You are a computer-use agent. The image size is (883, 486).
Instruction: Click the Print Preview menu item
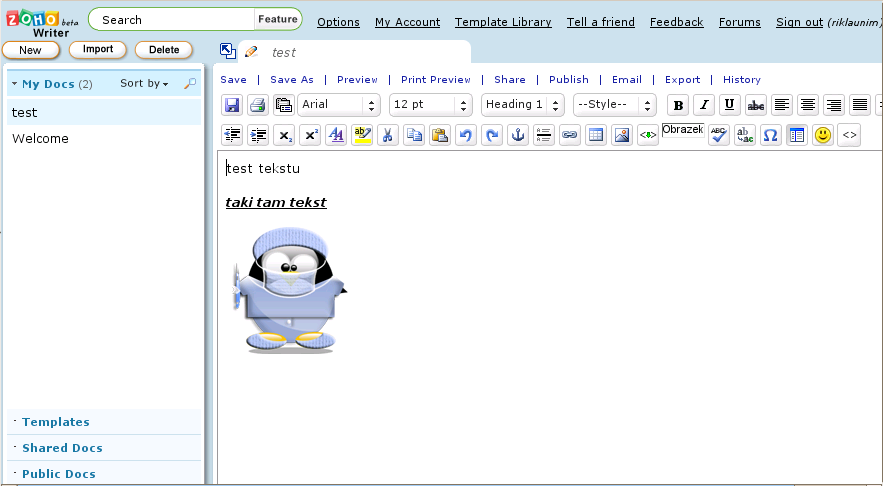pos(435,80)
